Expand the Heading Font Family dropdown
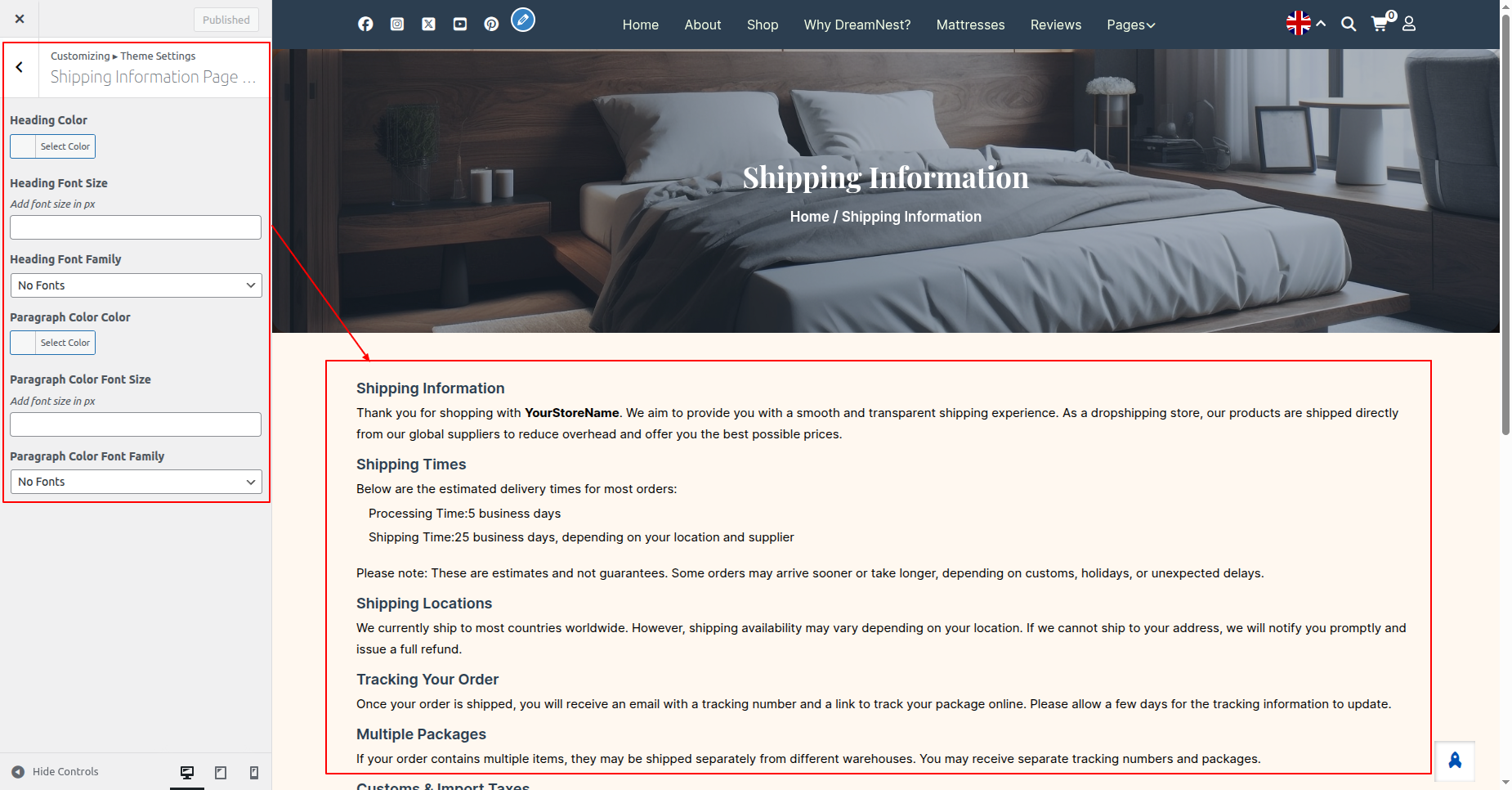Screen dimensions: 1512x790 click(x=136, y=285)
